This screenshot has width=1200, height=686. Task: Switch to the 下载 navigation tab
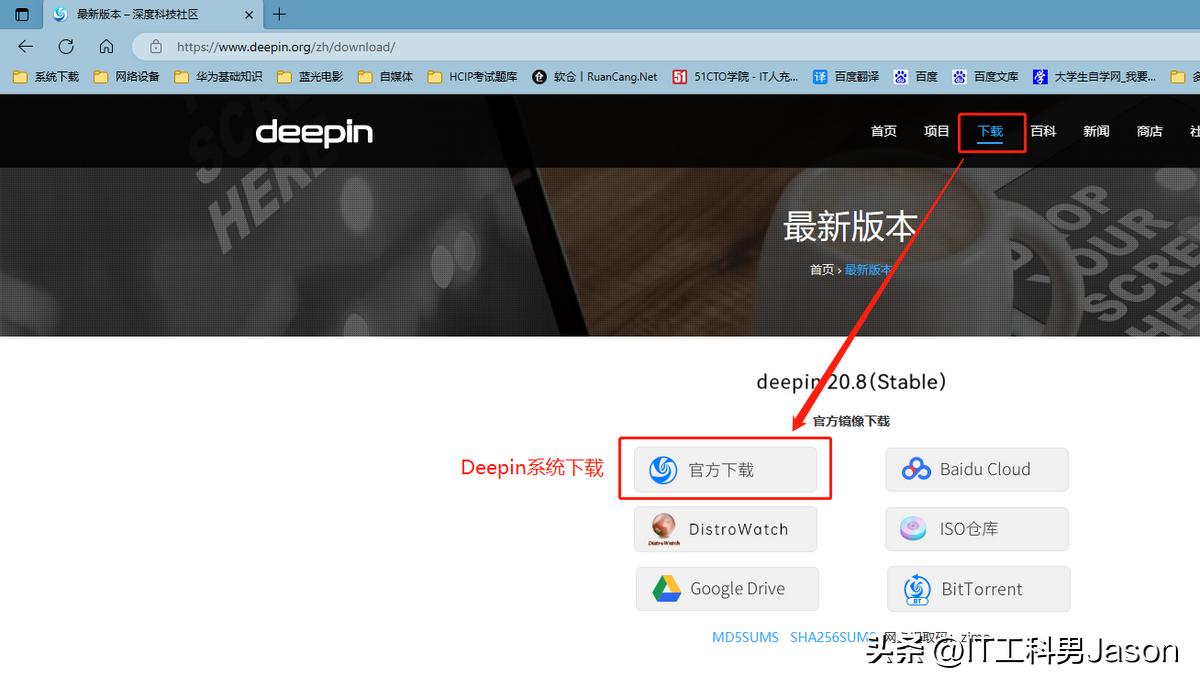[991, 130]
